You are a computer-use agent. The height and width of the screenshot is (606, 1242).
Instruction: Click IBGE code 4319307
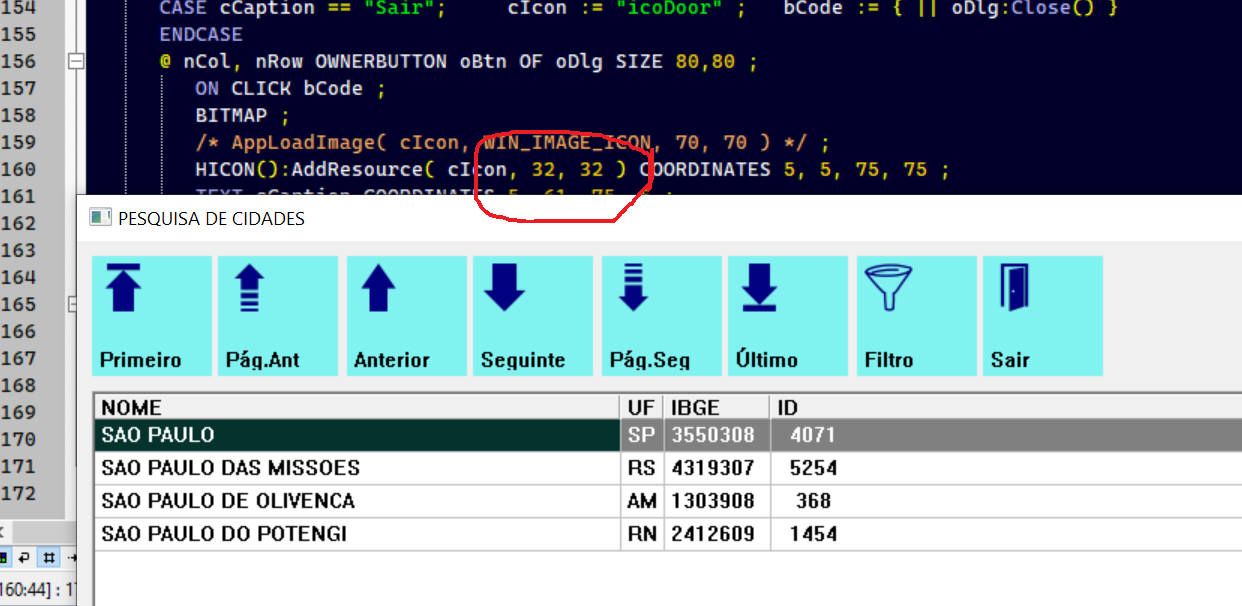(x=713, y=468)
